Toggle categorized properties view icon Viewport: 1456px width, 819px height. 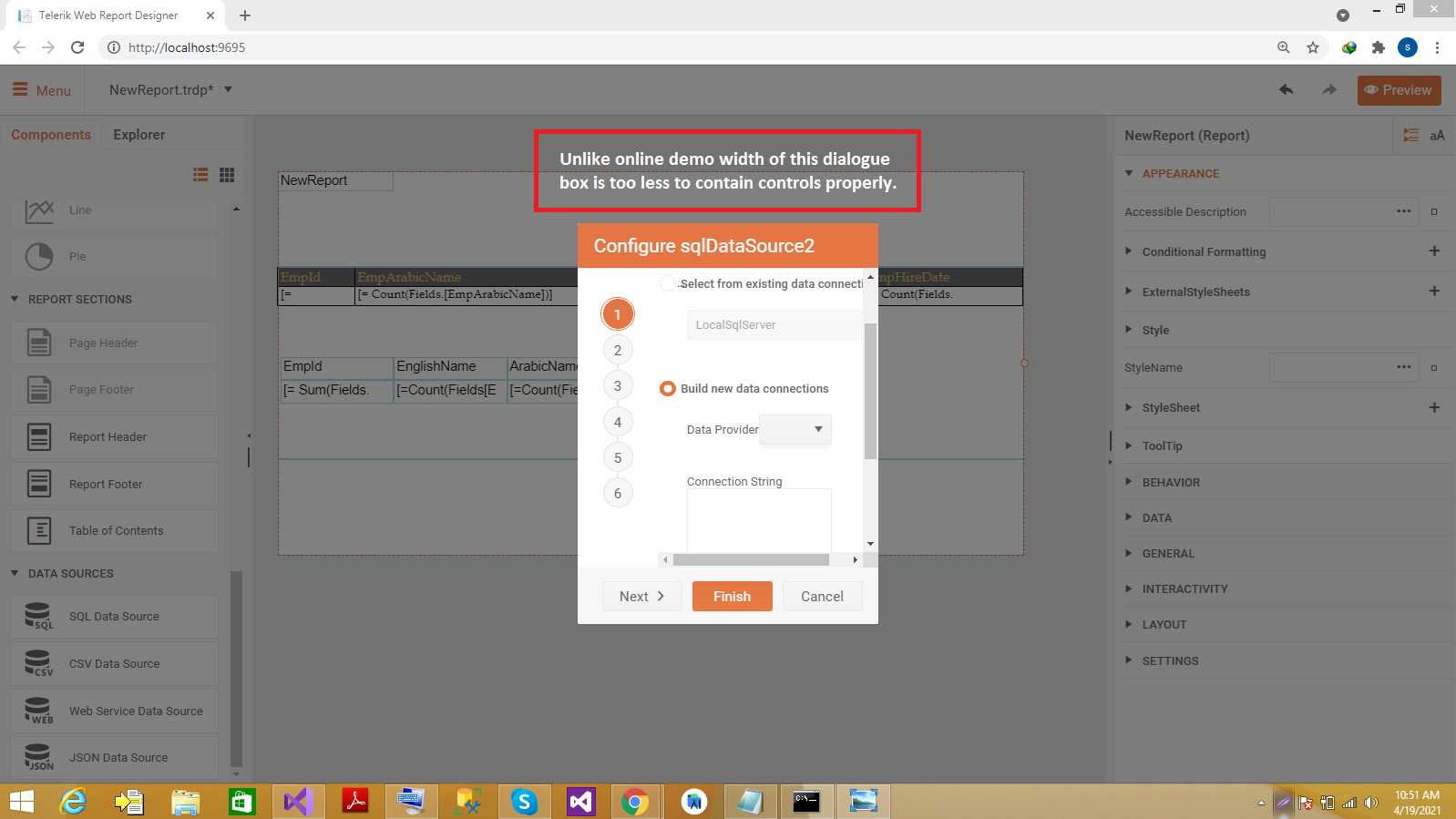(1411, 136)
